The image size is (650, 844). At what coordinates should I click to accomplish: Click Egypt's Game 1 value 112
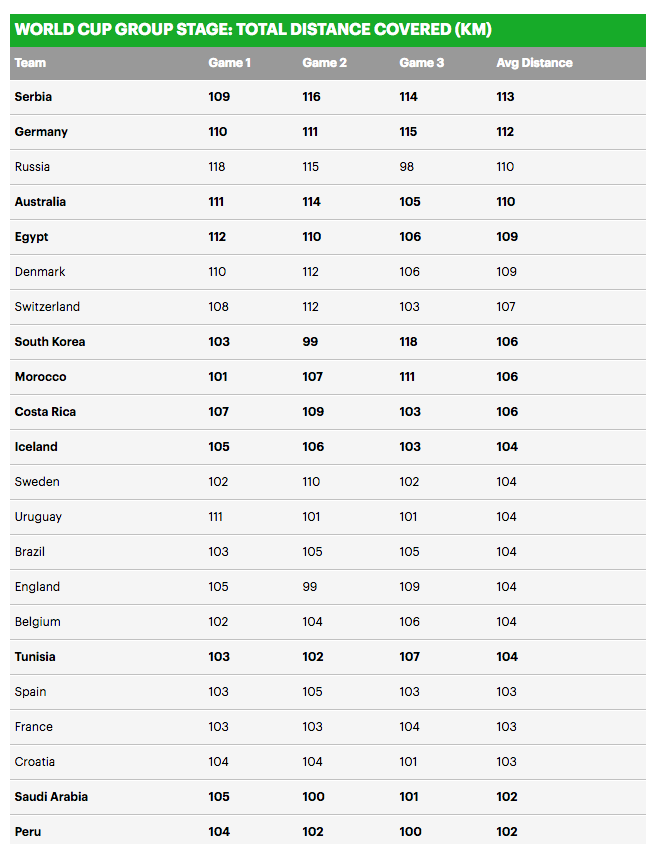point(218,237)
